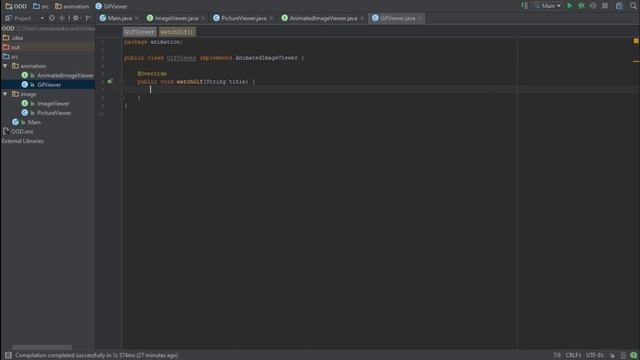Click yellow inspection indicator at editor top-right

click(x=636, y=41)
